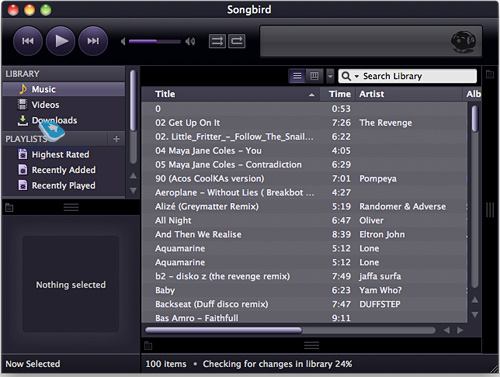This screenshot has width=500, height=377.
Task: Open the view options dropdown arrow
Action: point(330,76)
